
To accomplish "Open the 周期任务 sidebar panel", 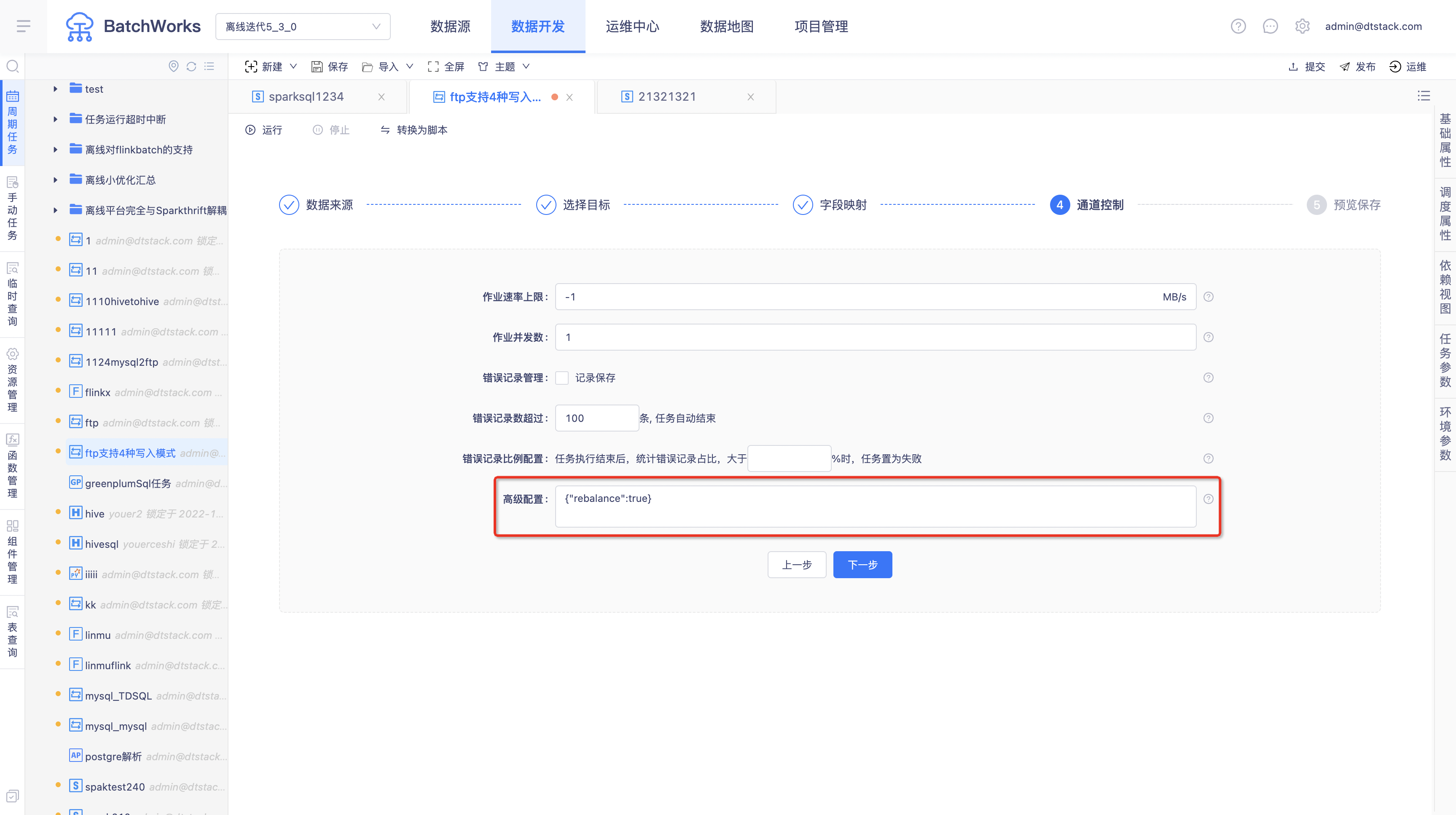I will click(x=12, y=123).
